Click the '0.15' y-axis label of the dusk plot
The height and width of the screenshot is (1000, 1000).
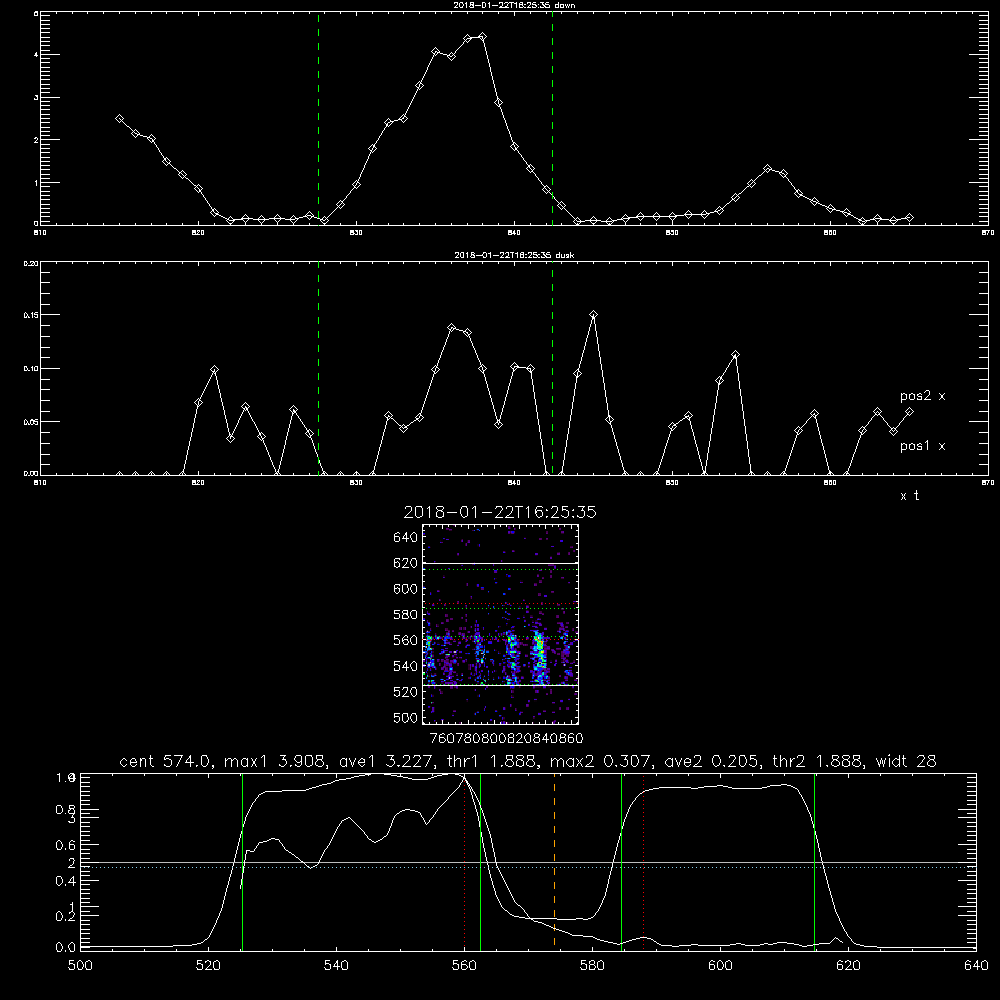tap(31, 315)
